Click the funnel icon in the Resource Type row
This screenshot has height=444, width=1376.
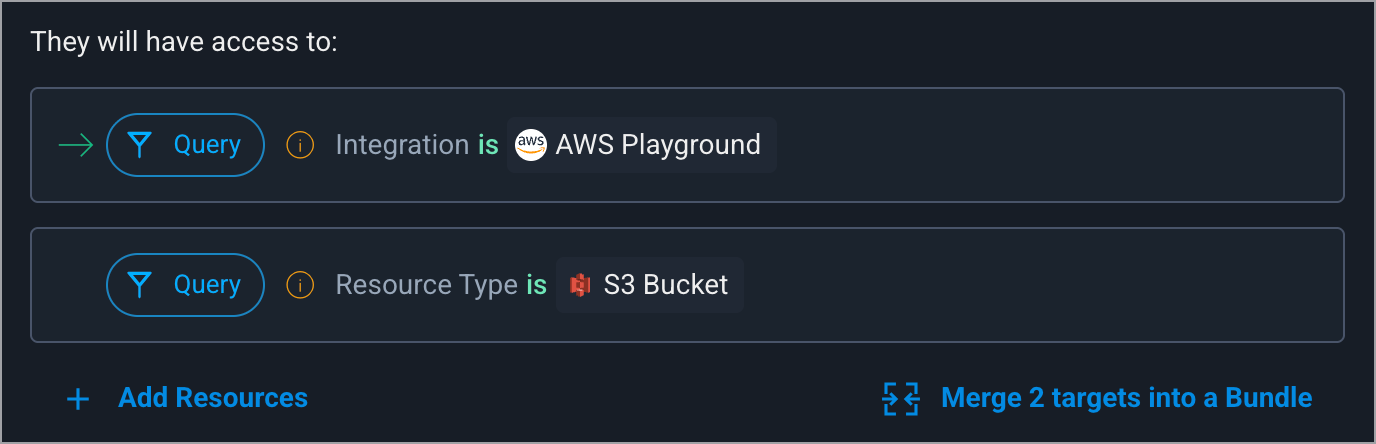coord(140,285)
